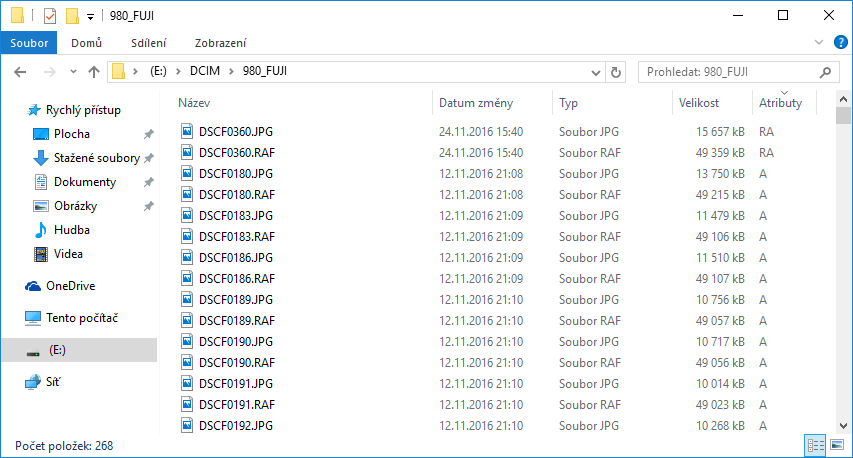The width and height of the screenshot is (853, 458).
Task: Select file name DSCF0190.JPG
Action: 236,342
